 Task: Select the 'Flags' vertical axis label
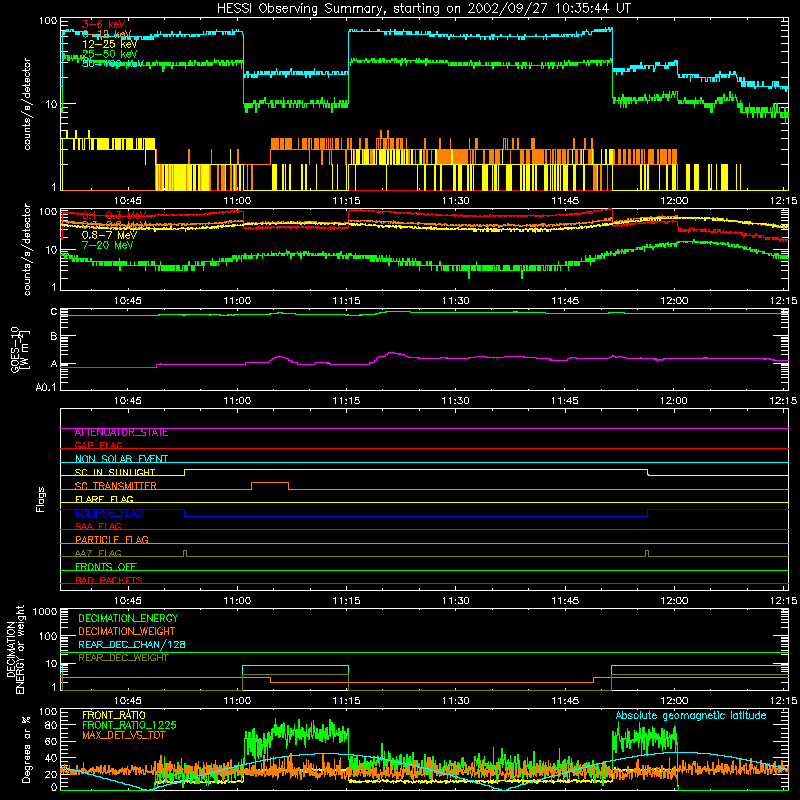[x=40, y=499]
